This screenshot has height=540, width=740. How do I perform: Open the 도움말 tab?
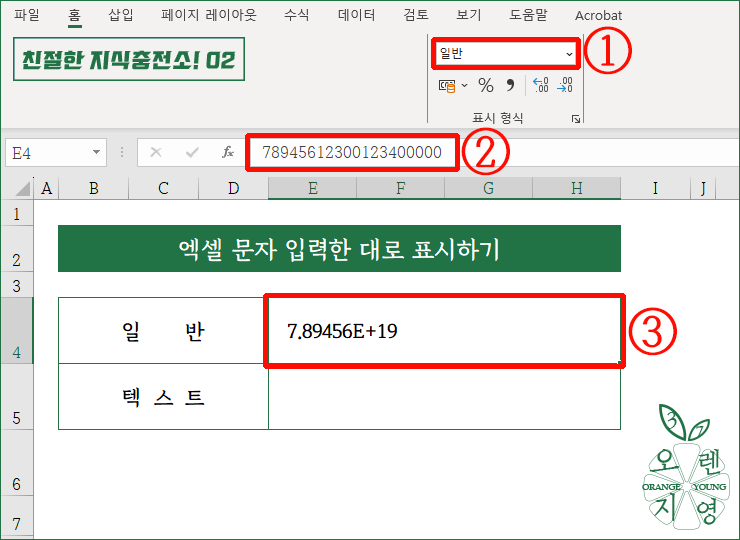pos(528,15)
